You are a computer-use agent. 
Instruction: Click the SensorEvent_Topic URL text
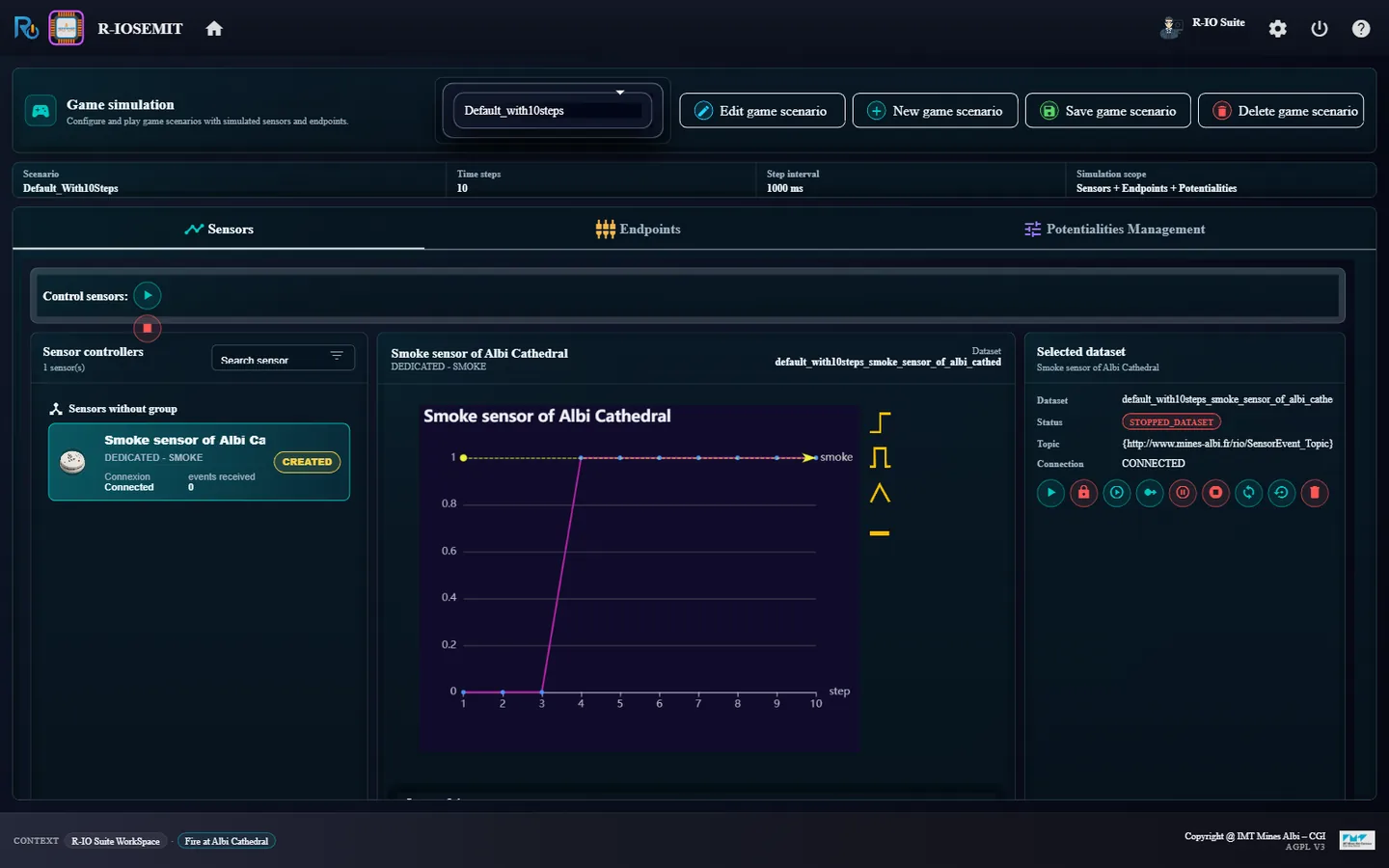(x=1227, y=444)
